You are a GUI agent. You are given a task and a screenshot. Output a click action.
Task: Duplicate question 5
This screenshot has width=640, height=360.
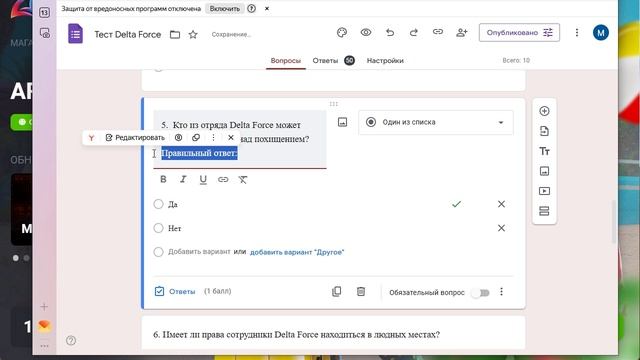click(x=337, y=291)
